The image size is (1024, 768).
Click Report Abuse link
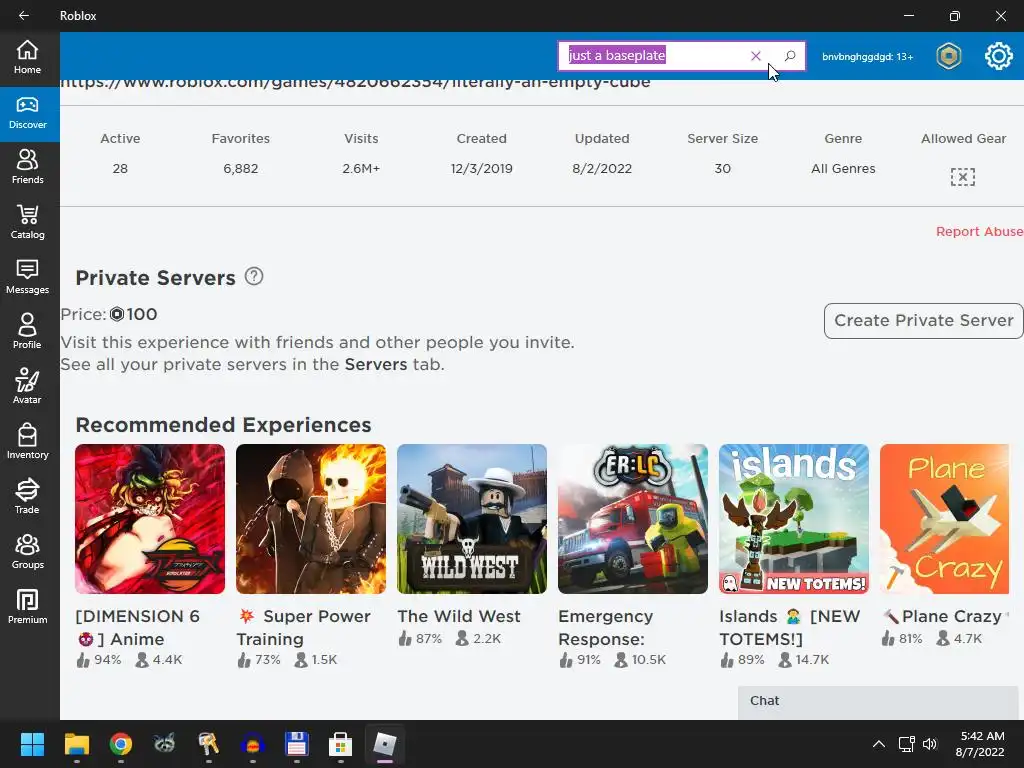coord(979,232)
